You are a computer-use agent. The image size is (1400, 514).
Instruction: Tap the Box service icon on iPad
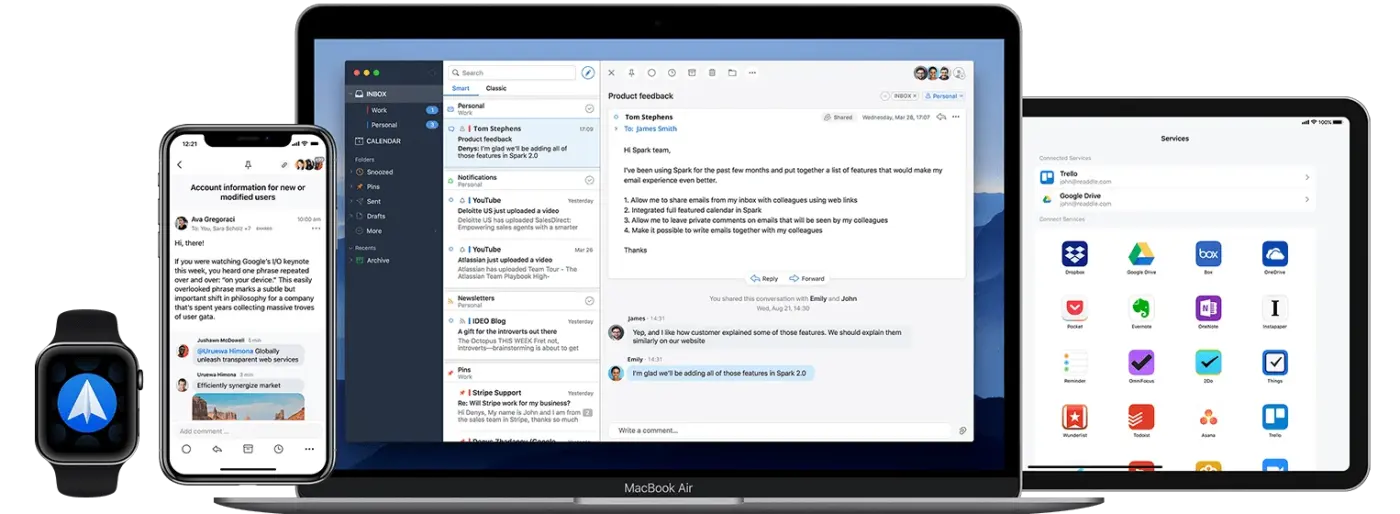1208,254
